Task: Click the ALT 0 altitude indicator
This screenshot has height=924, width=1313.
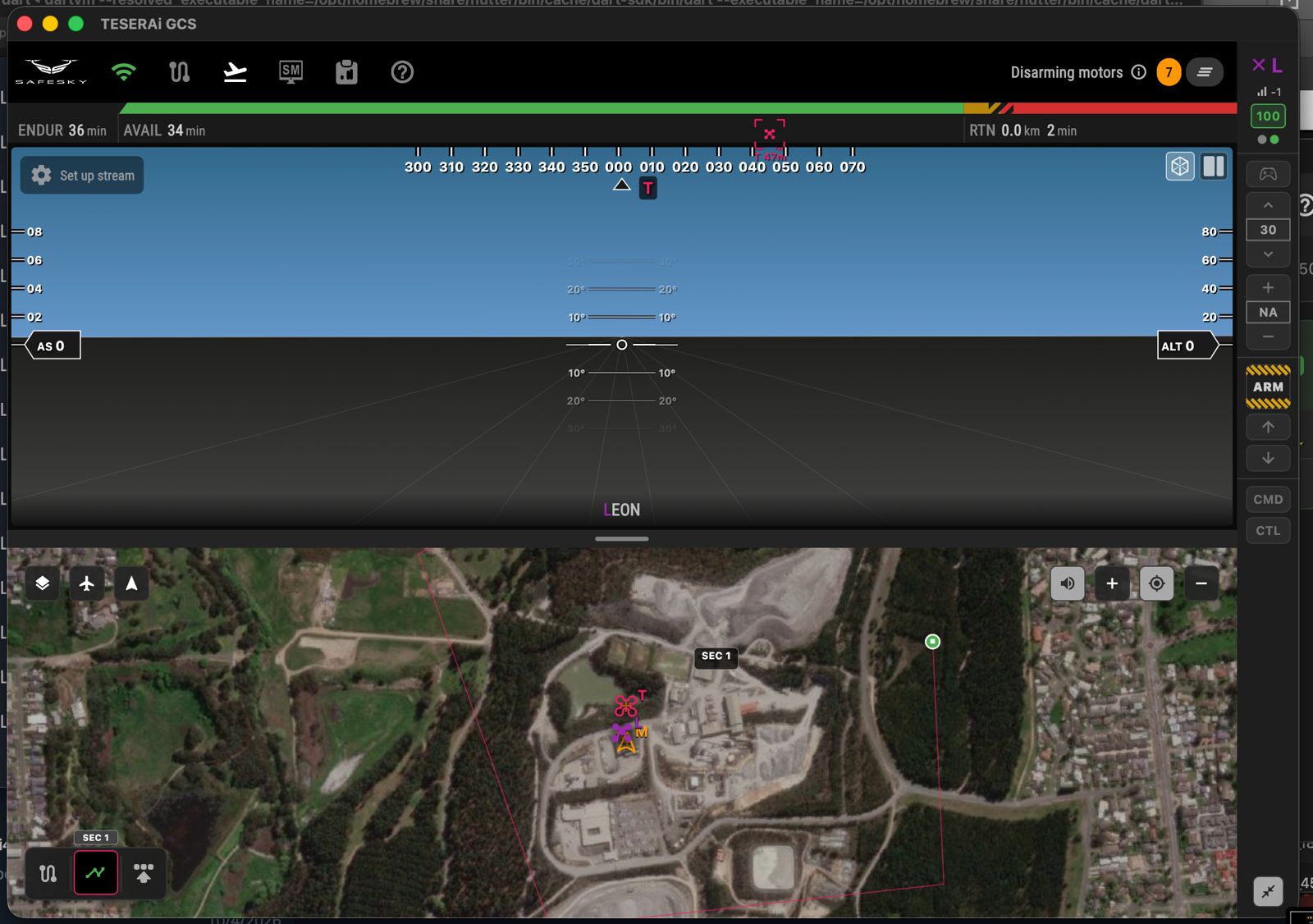Action: pyautogui.click(x=1187, y=346)
